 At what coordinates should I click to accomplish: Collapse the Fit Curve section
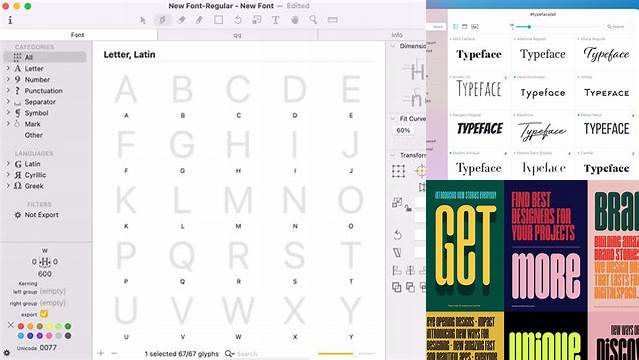click(392, 119)
